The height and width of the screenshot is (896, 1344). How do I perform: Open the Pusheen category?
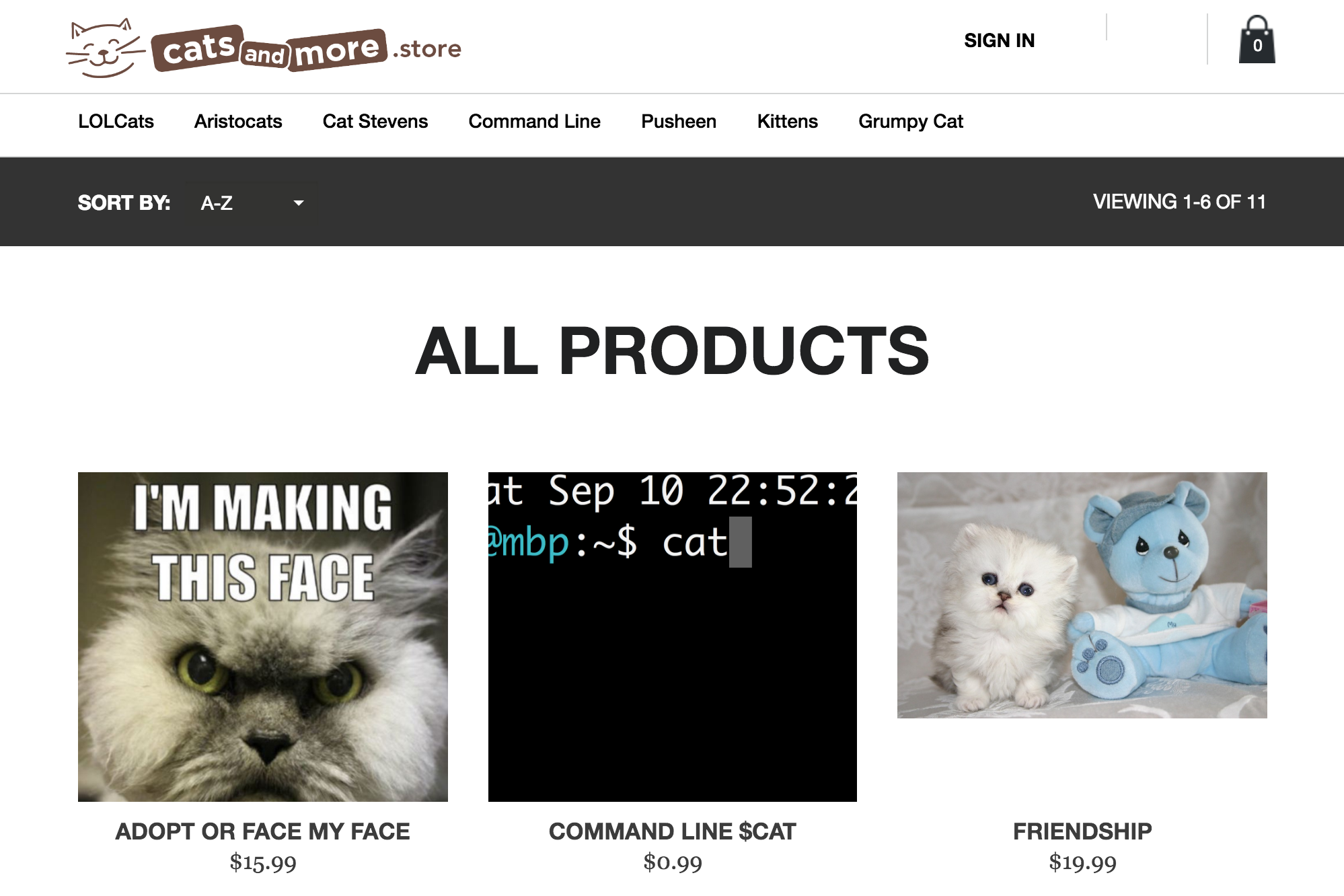[679, 121]
